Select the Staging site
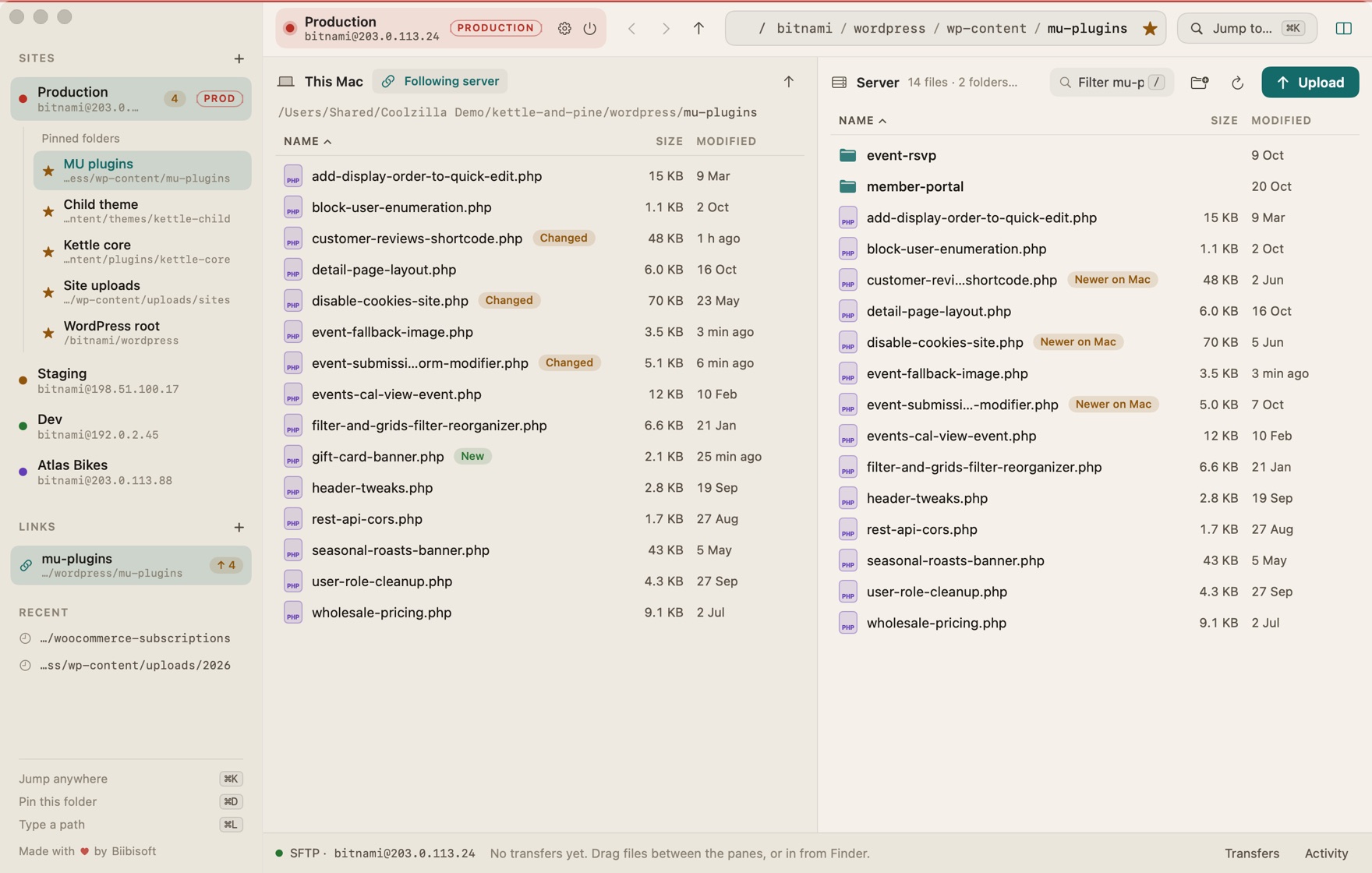This screenshot has height=873, width=1372. 131,380
